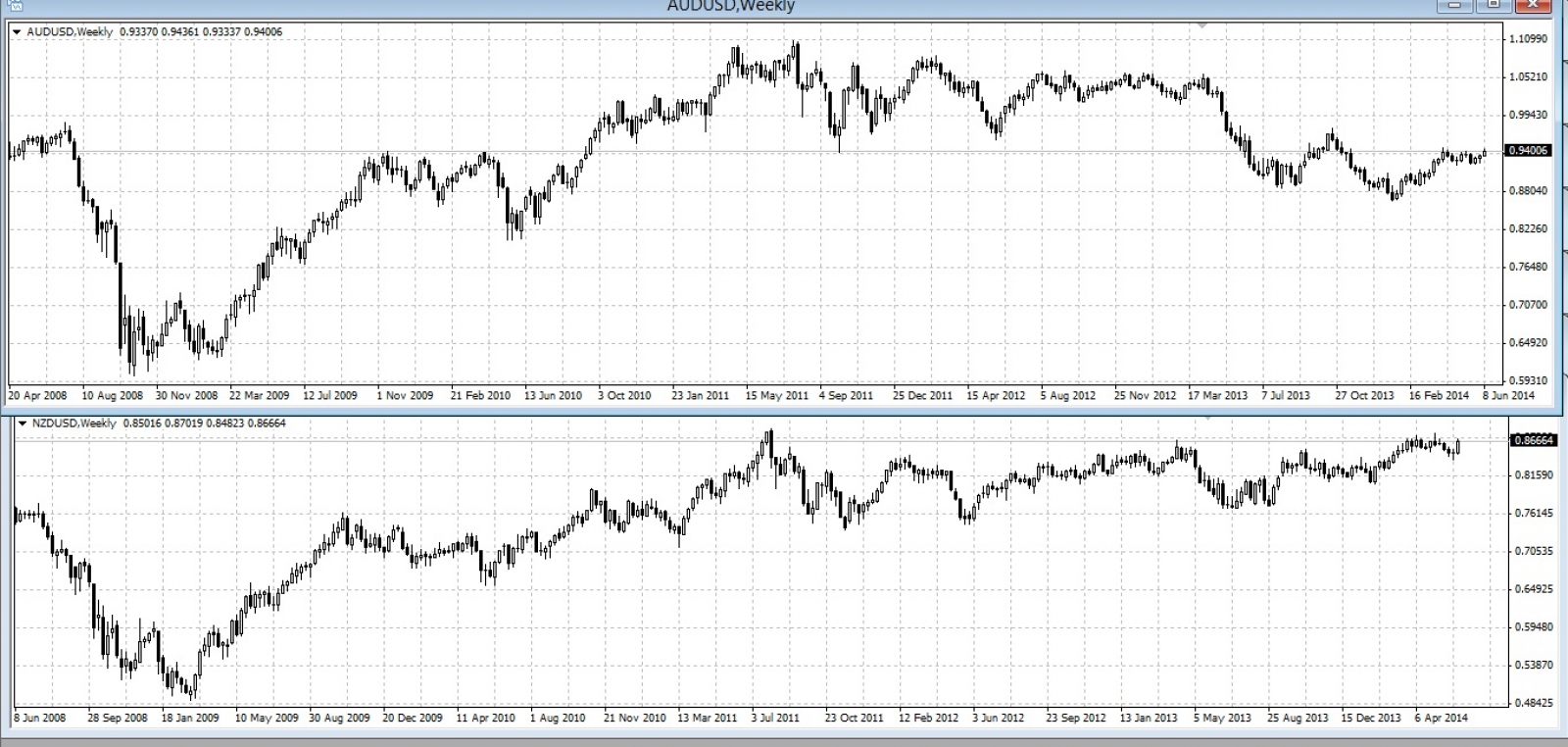Image resolution: width=1568 pixels, height=747 pixels.
Task: Click the 3 Jul 2011 date on NZDUSD axis
Action: 775,718
